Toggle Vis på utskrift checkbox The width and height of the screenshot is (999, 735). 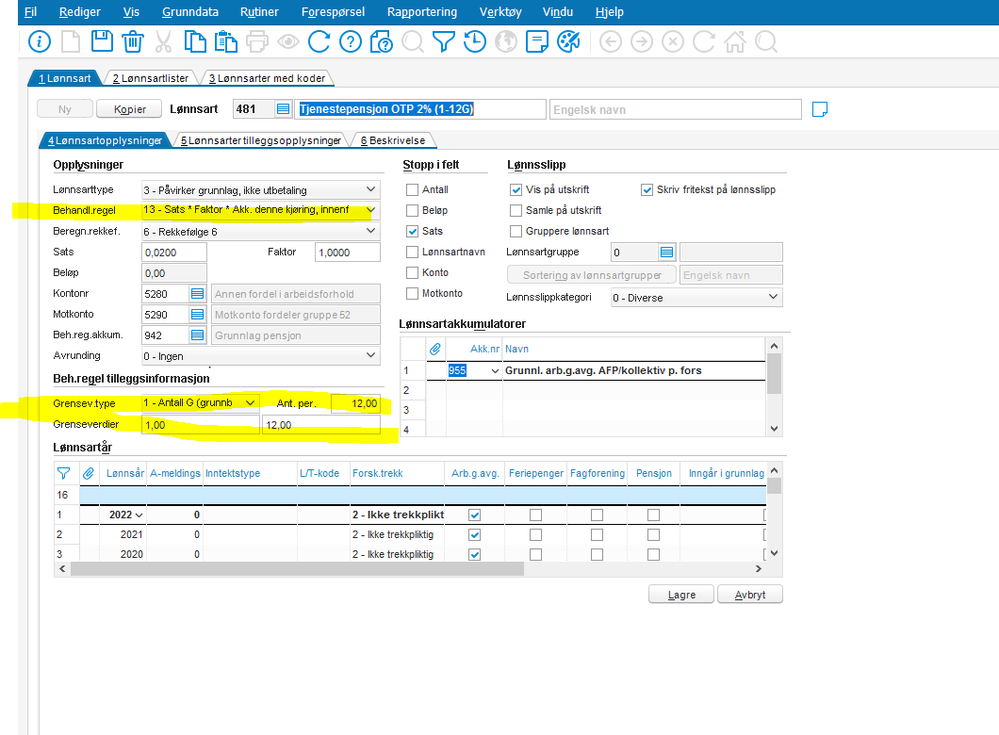click(x=516, y=190)
